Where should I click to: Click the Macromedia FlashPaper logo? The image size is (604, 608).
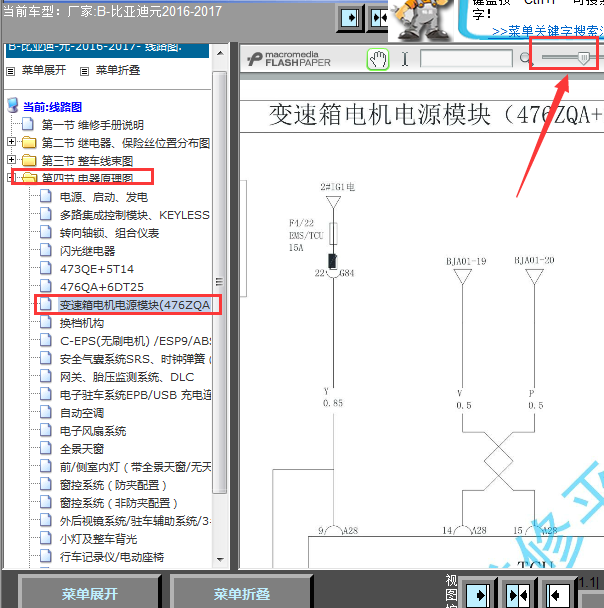pyautogui.click(x=289, y=59)
